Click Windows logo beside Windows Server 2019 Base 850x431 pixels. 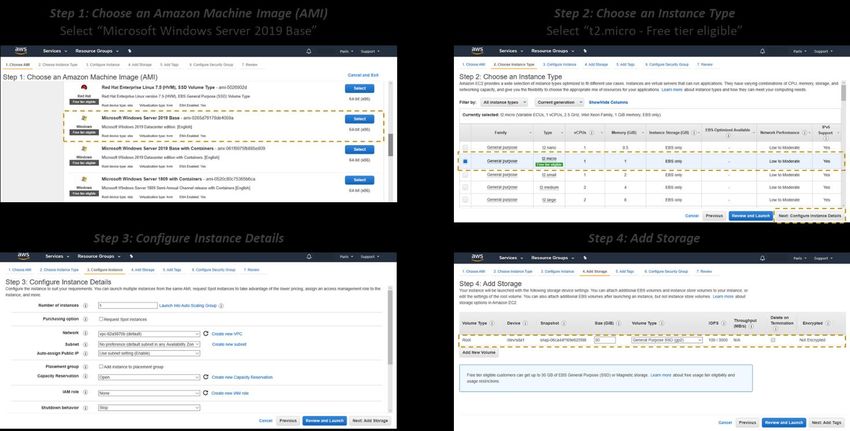pos(84,118)
